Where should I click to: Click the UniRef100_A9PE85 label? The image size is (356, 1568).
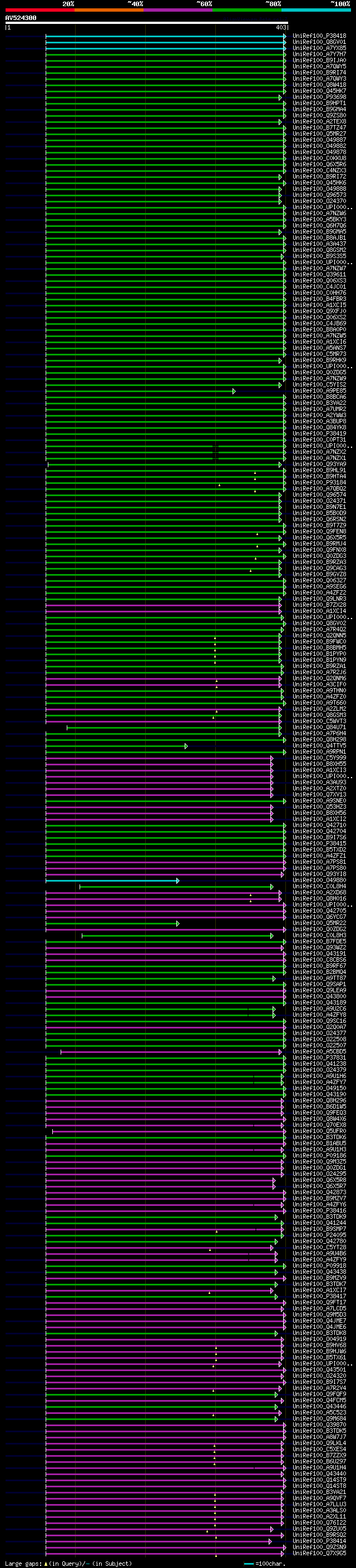click(x=319, y=391)
